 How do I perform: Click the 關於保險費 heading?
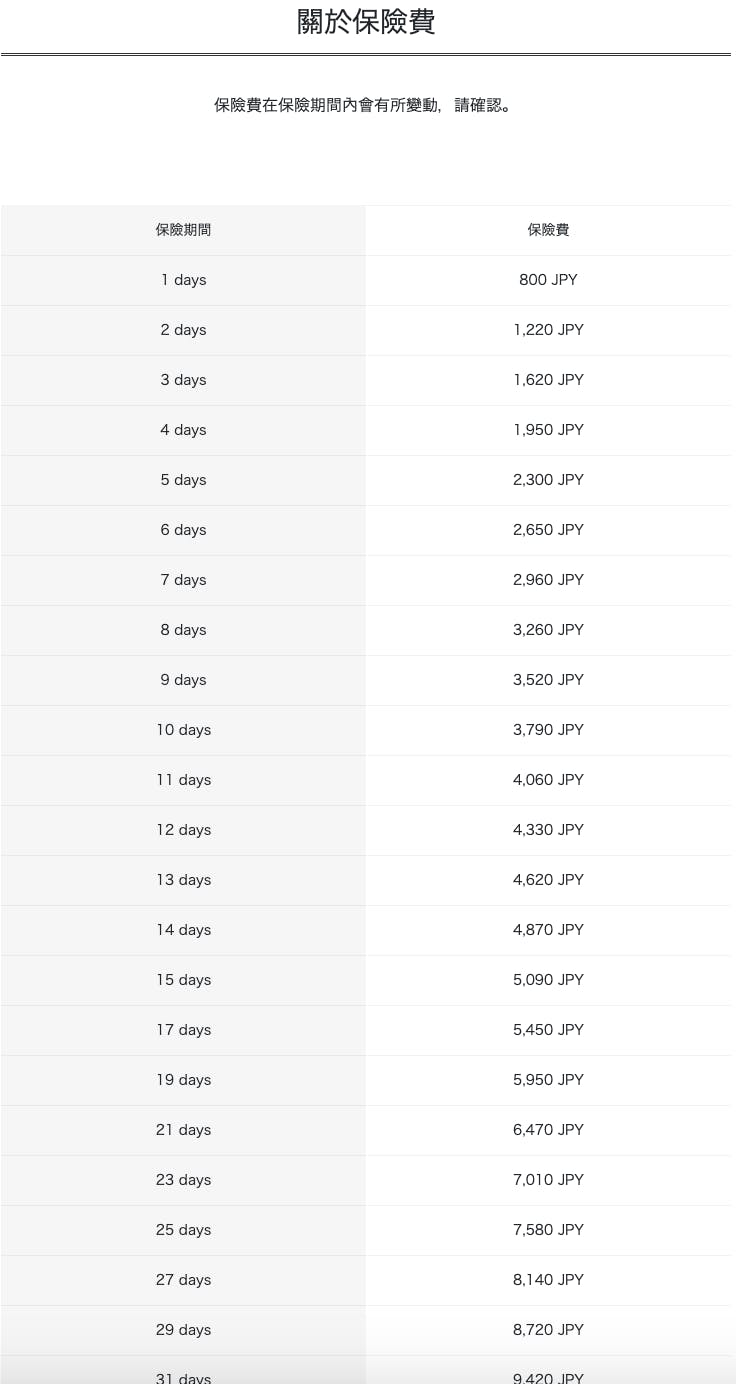tap(366, 22)
